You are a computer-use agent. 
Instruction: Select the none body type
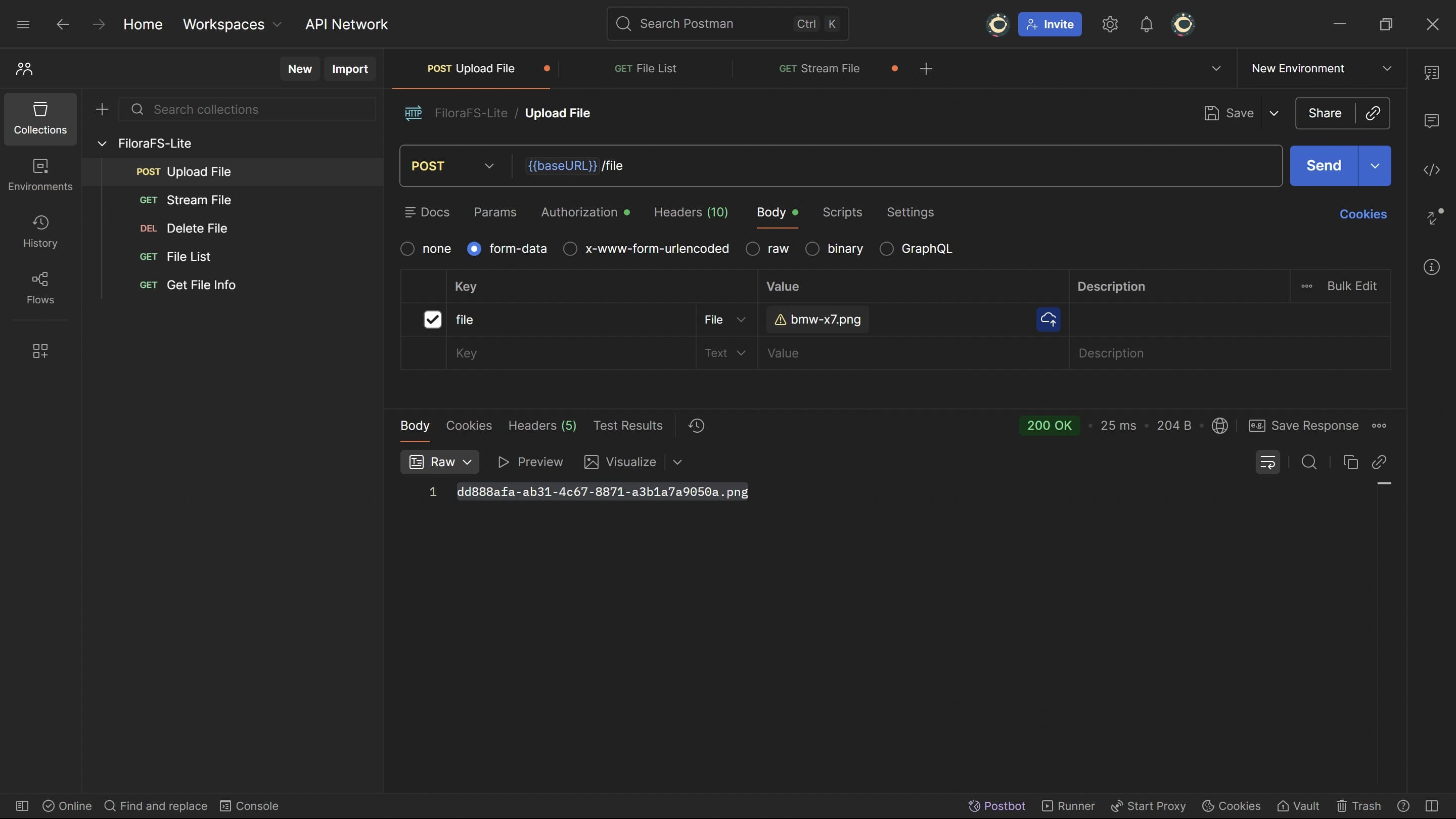(407, 249)
